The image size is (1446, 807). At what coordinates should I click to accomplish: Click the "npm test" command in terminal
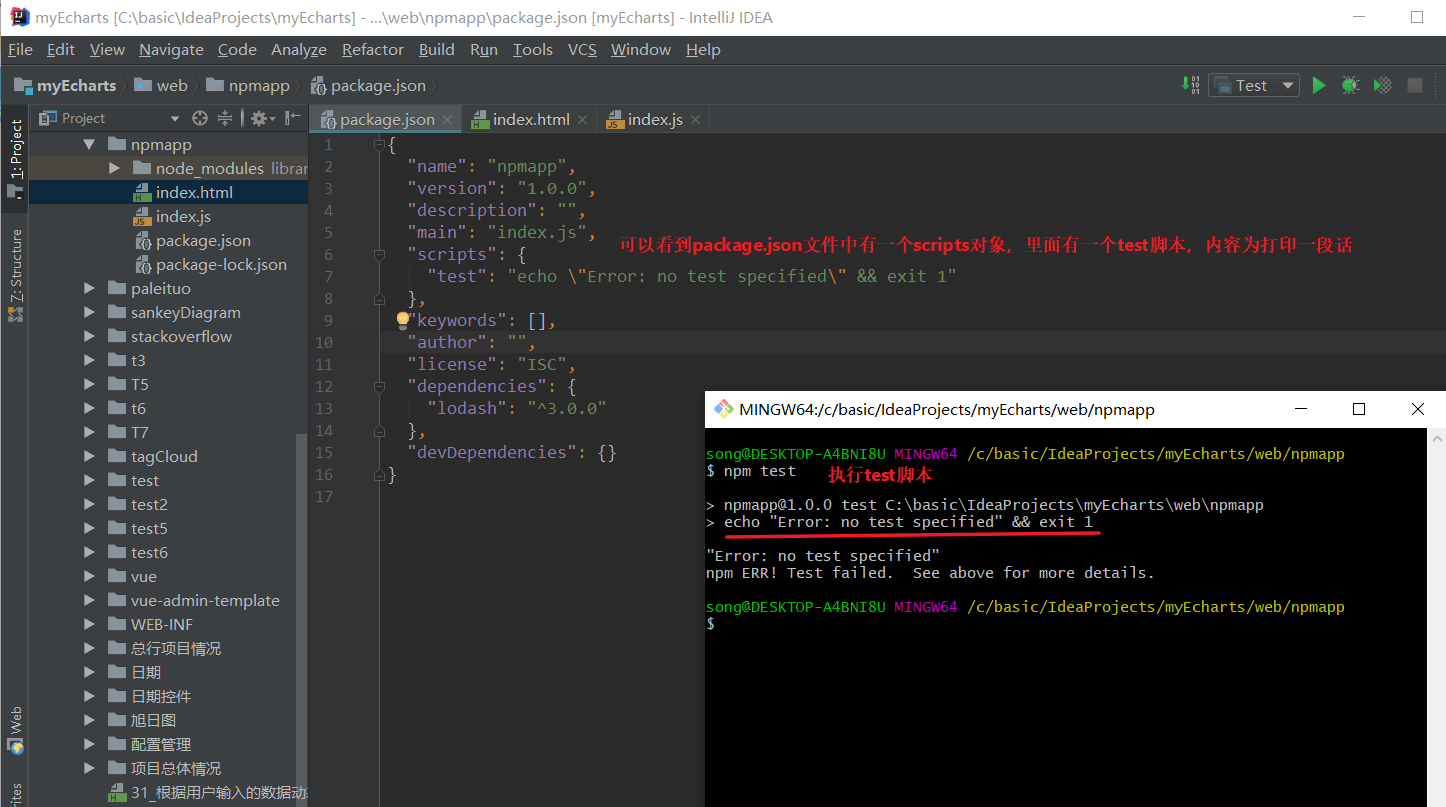coord(760,471)
